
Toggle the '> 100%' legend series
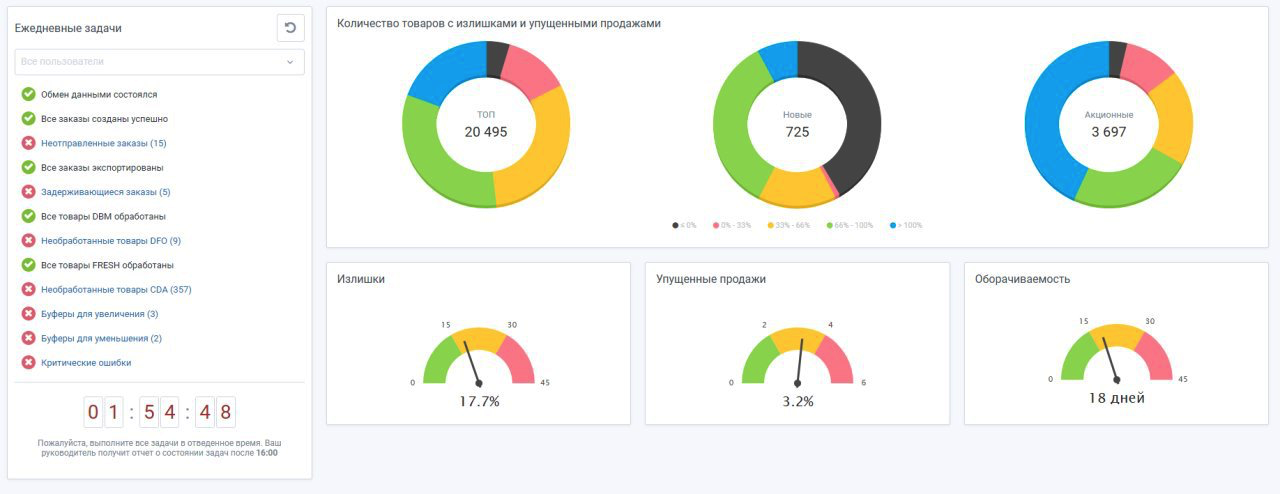(x=905, y=226)
